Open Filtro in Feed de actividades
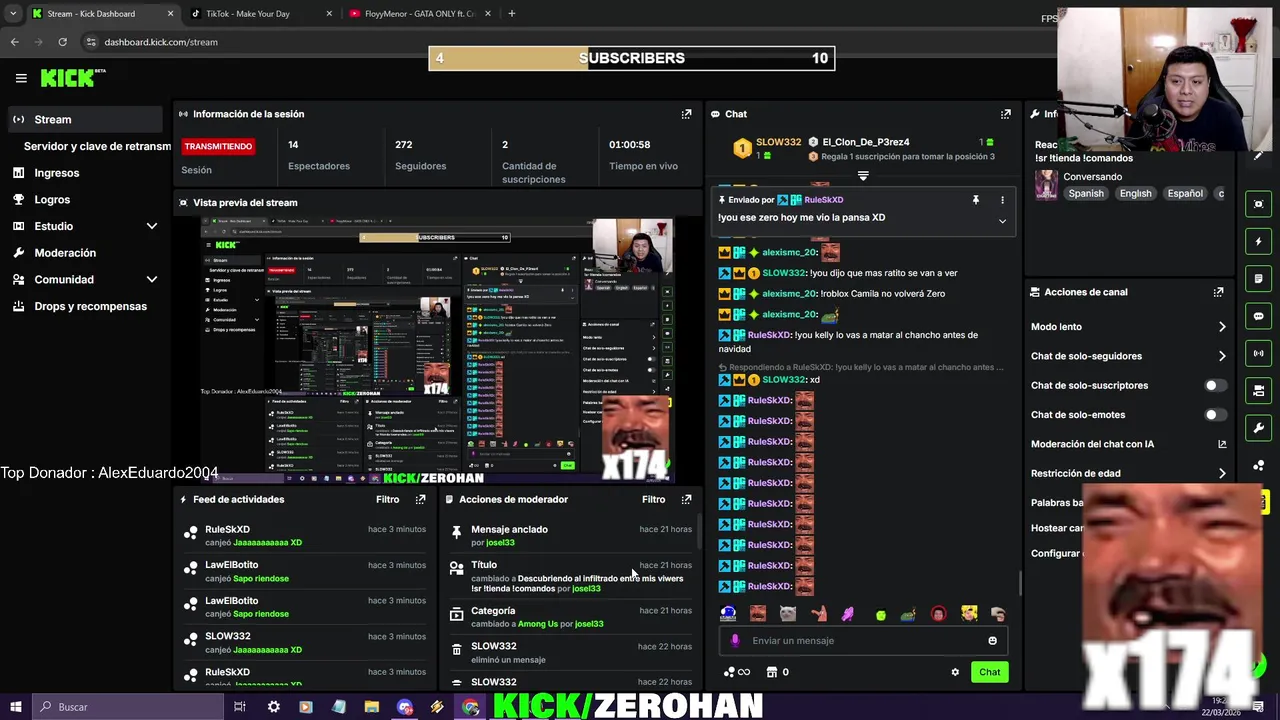Viewport: 1280px width, 720px height. 387,499
